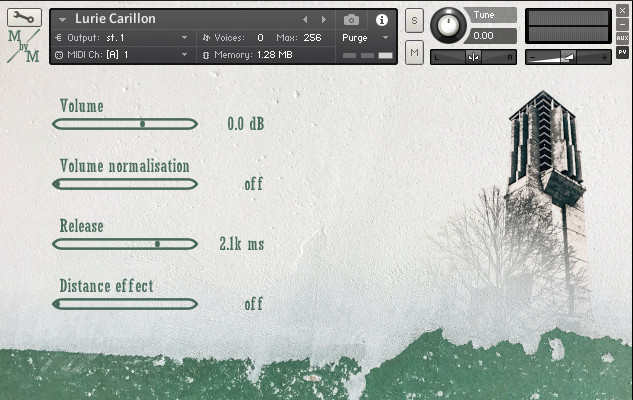Image resolution: width=633 pixels, height=400 pixels.
Task: Open the MIDI Ch [A] 1 dropdown
Action: tap(184, 54)
